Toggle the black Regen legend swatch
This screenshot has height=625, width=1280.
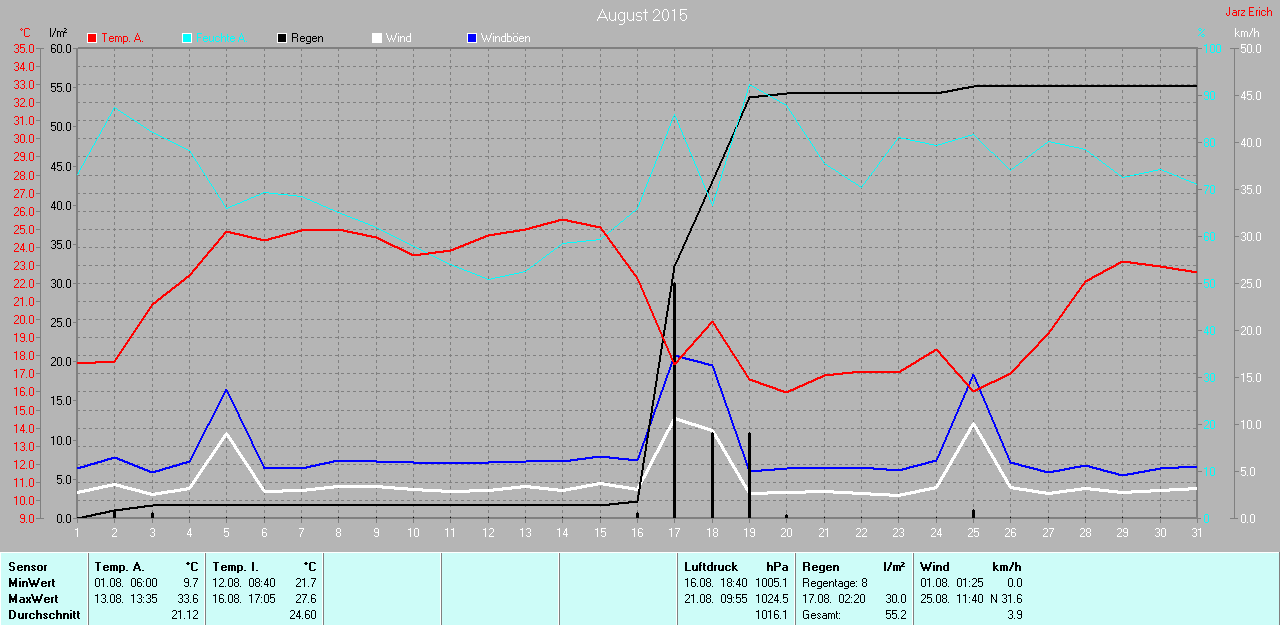point(282,38)
